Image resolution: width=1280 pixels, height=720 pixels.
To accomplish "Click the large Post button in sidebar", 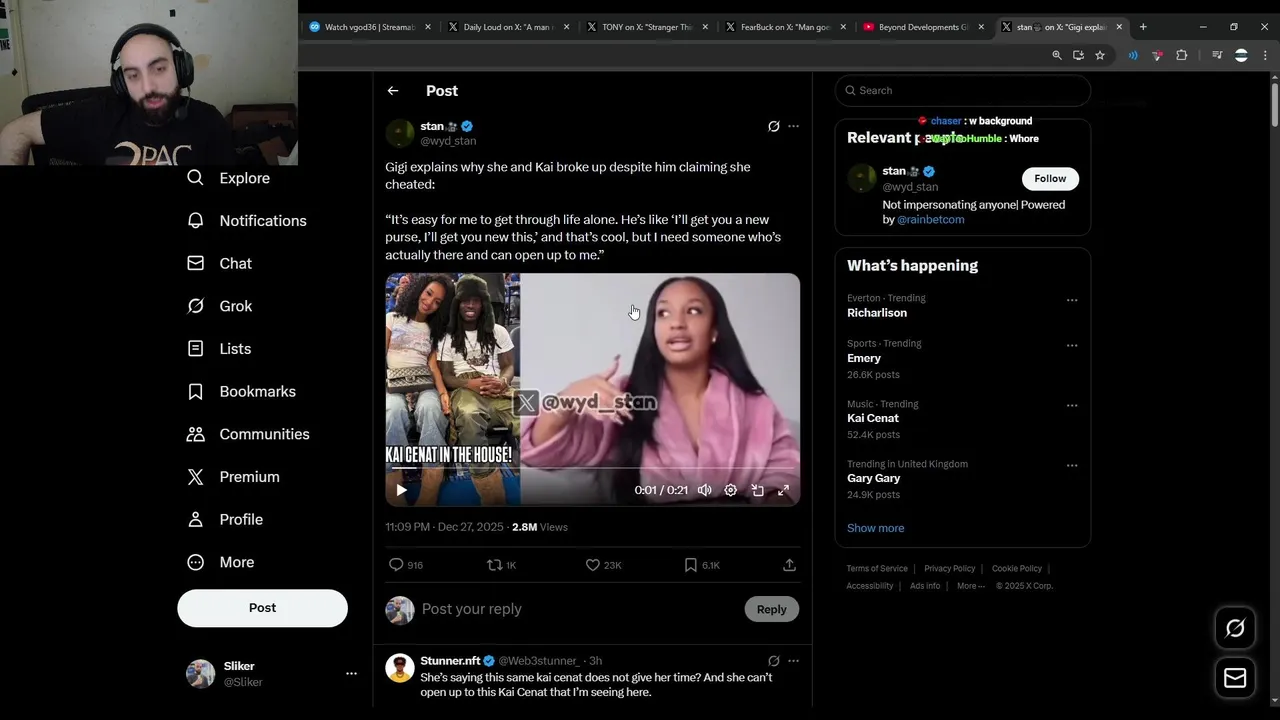I will [262, 608].
